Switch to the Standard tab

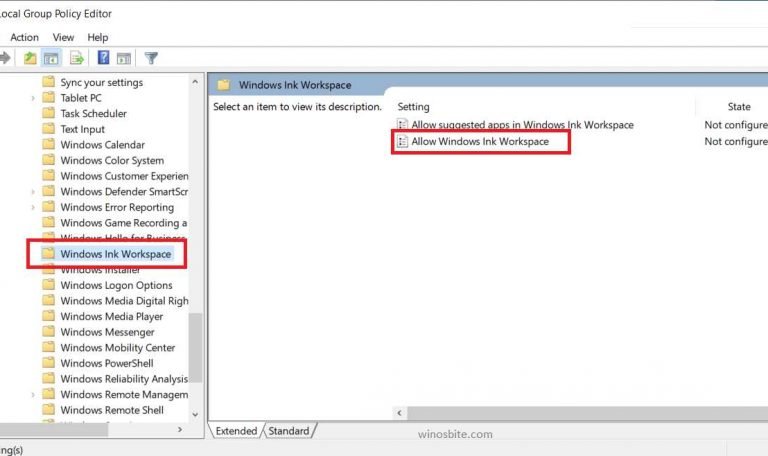pos(288,431)
